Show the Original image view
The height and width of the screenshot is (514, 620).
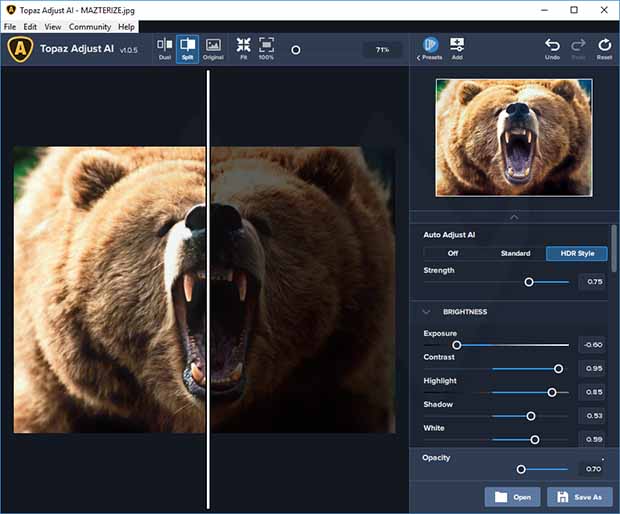(x=213, y=48)
